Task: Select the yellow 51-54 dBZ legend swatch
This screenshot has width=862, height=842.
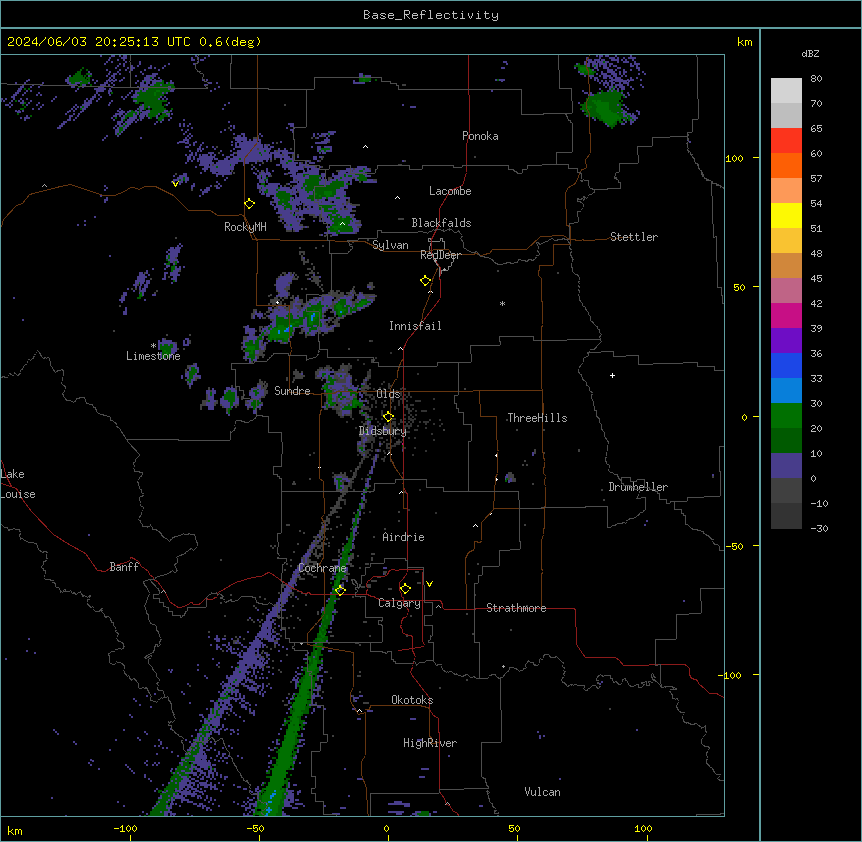Action: (786, 215)
